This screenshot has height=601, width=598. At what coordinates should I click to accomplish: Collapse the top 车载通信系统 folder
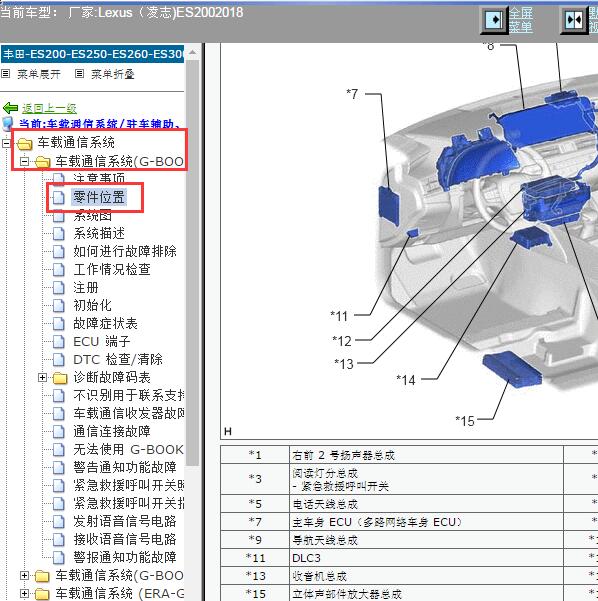click(x=6, y=143)
